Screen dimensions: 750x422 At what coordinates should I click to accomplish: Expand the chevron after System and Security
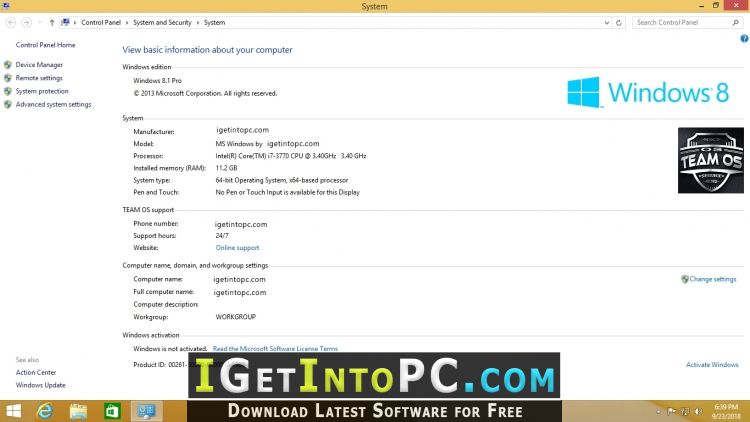pyautogui.click(x=198, y=22)
